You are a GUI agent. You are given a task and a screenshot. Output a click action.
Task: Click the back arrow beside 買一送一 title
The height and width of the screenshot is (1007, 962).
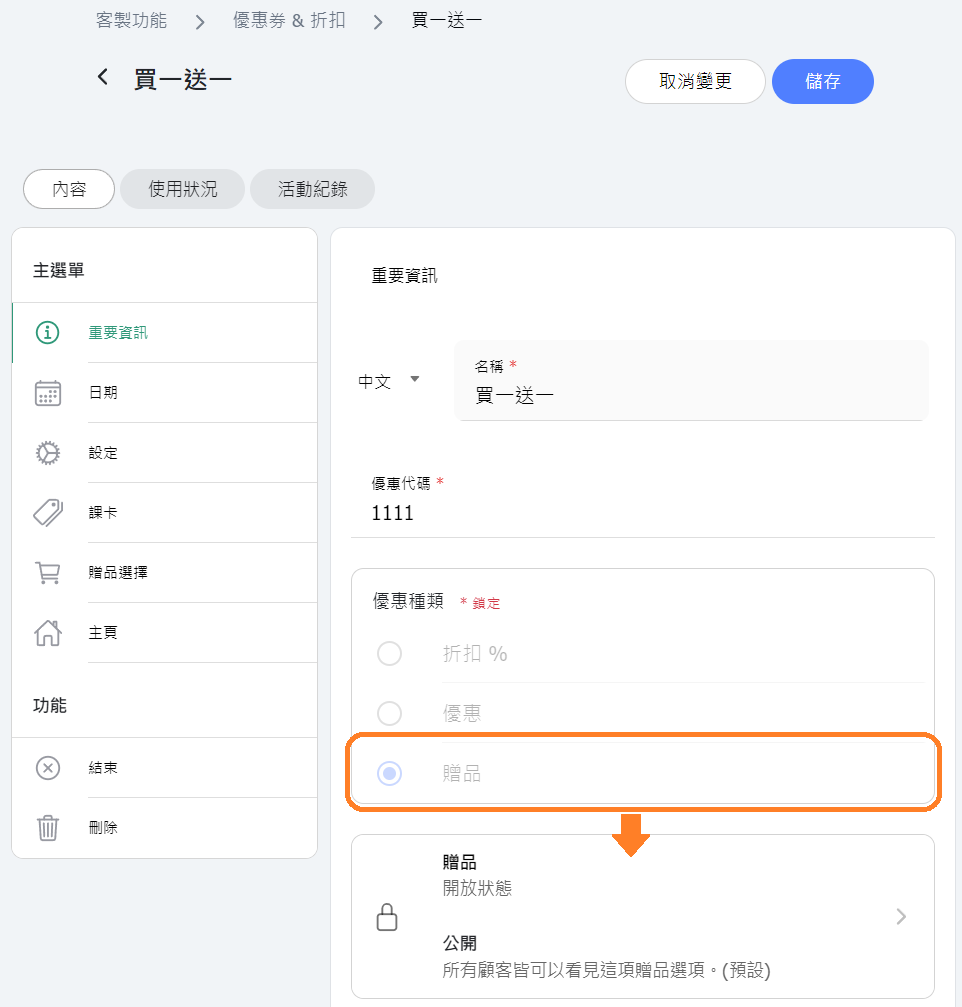pos(103,78)
